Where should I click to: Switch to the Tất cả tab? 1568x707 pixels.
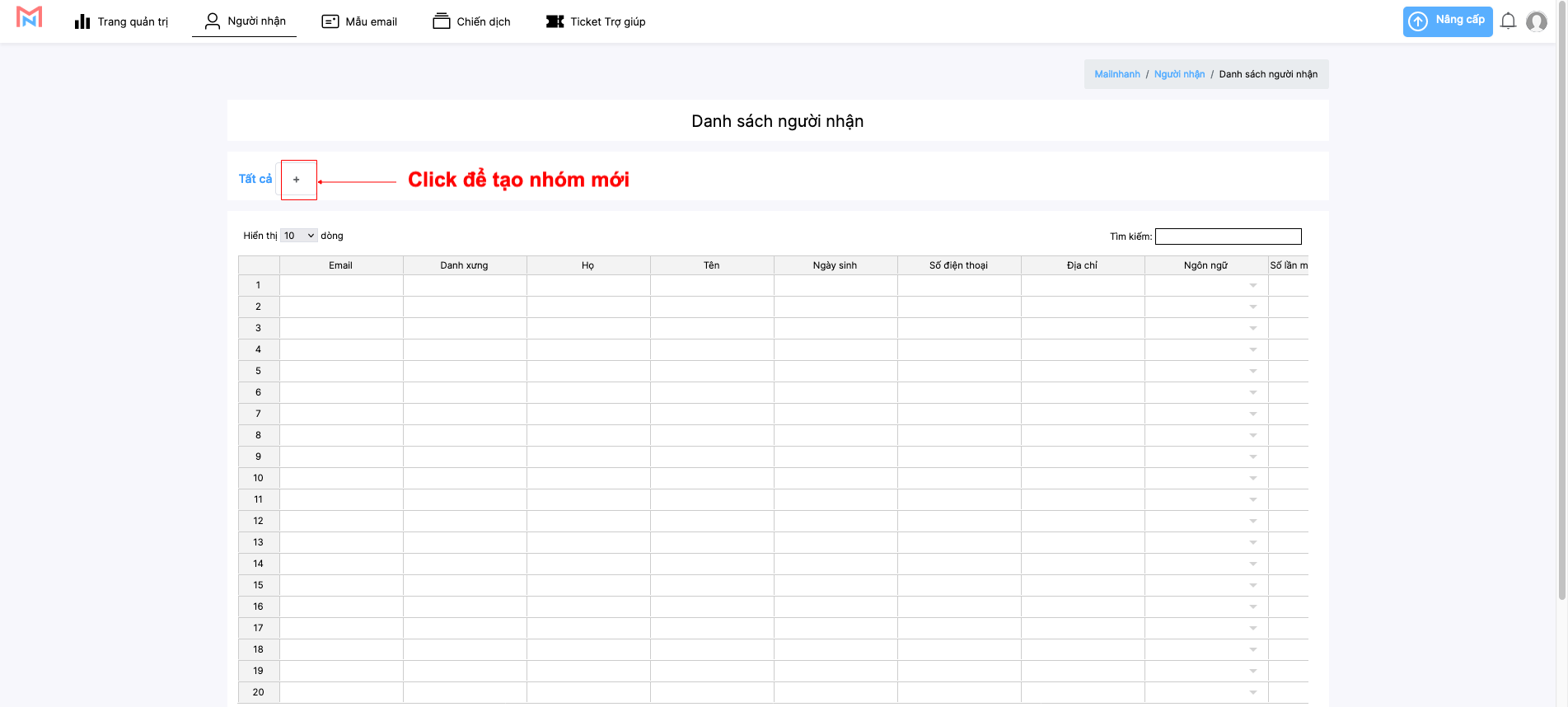coord(255,179)
